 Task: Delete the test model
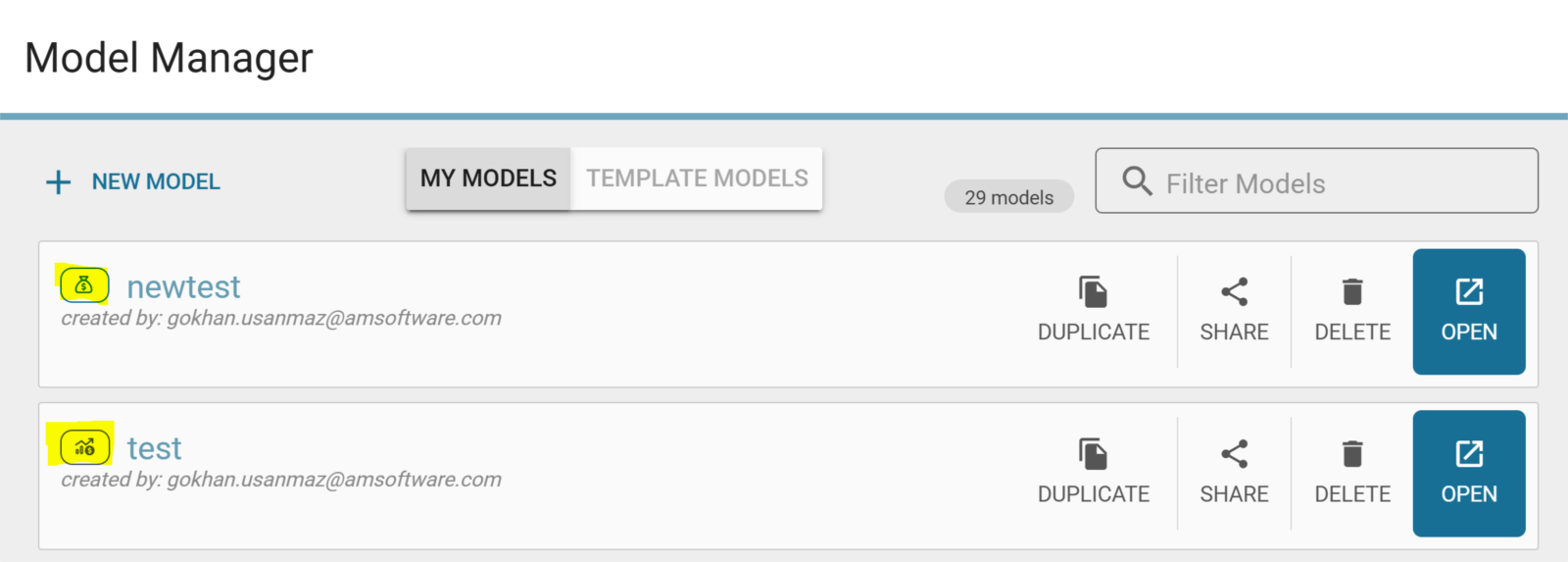[1352, 472]
